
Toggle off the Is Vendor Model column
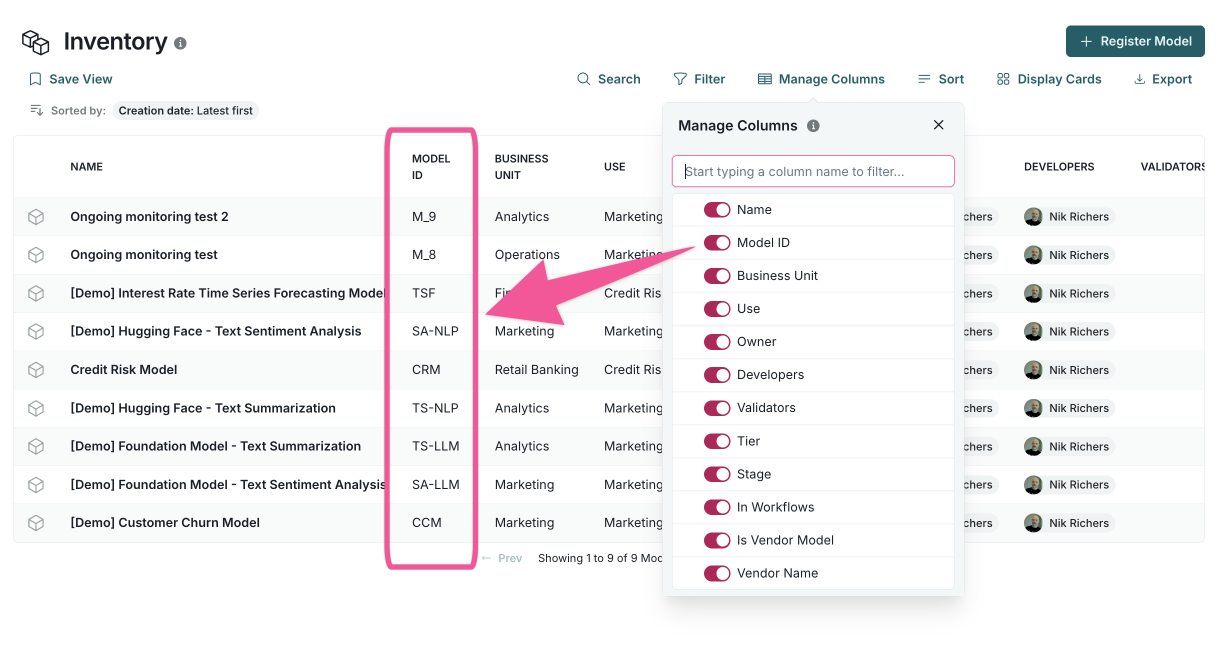pos(716,539)
